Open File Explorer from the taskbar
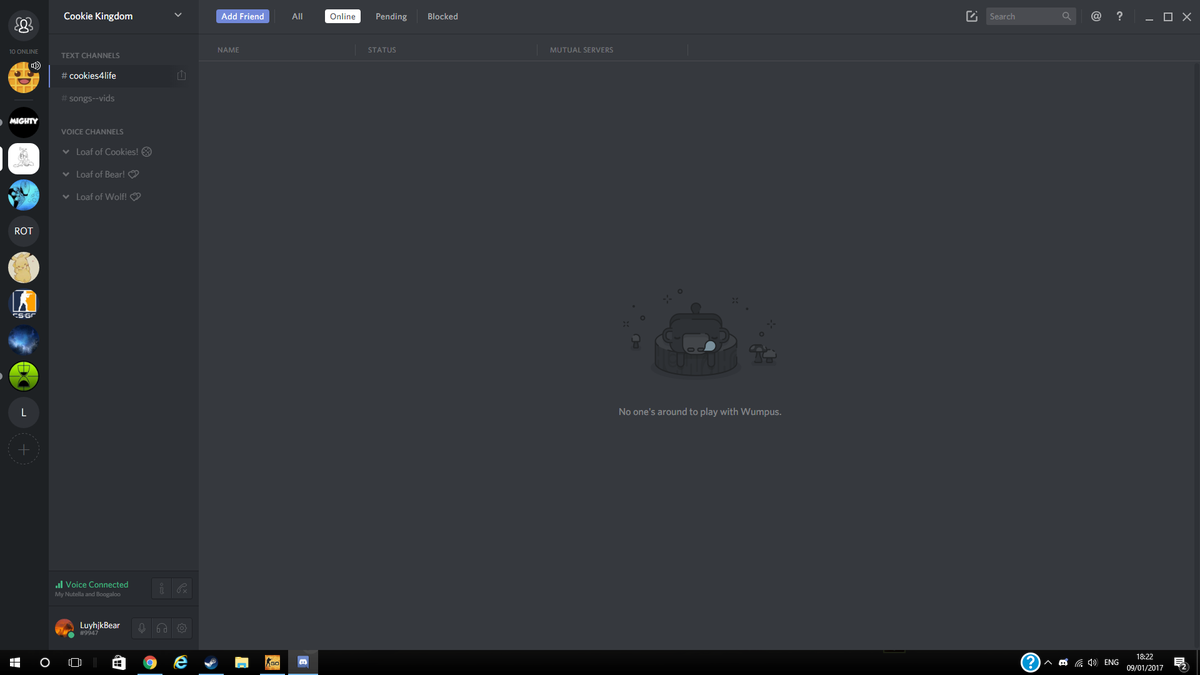Screen dimensions: 1200x675 [x=242, y=663]
